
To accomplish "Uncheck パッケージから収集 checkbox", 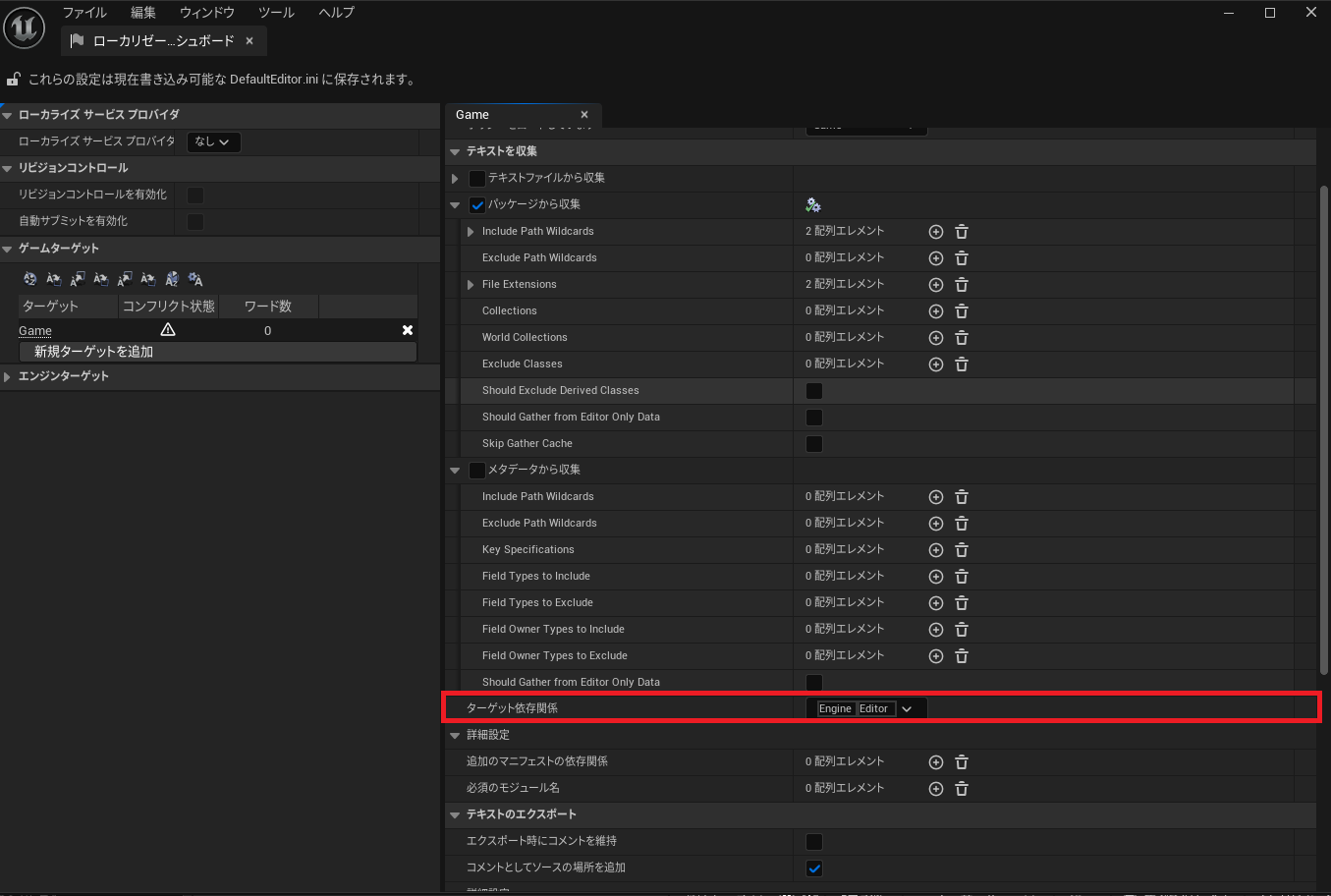I will [x=477, y=205].
